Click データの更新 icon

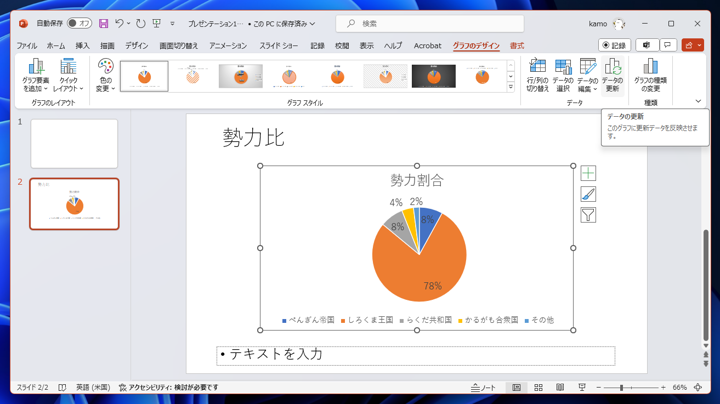pyautogui.click(x=613, y=75)
